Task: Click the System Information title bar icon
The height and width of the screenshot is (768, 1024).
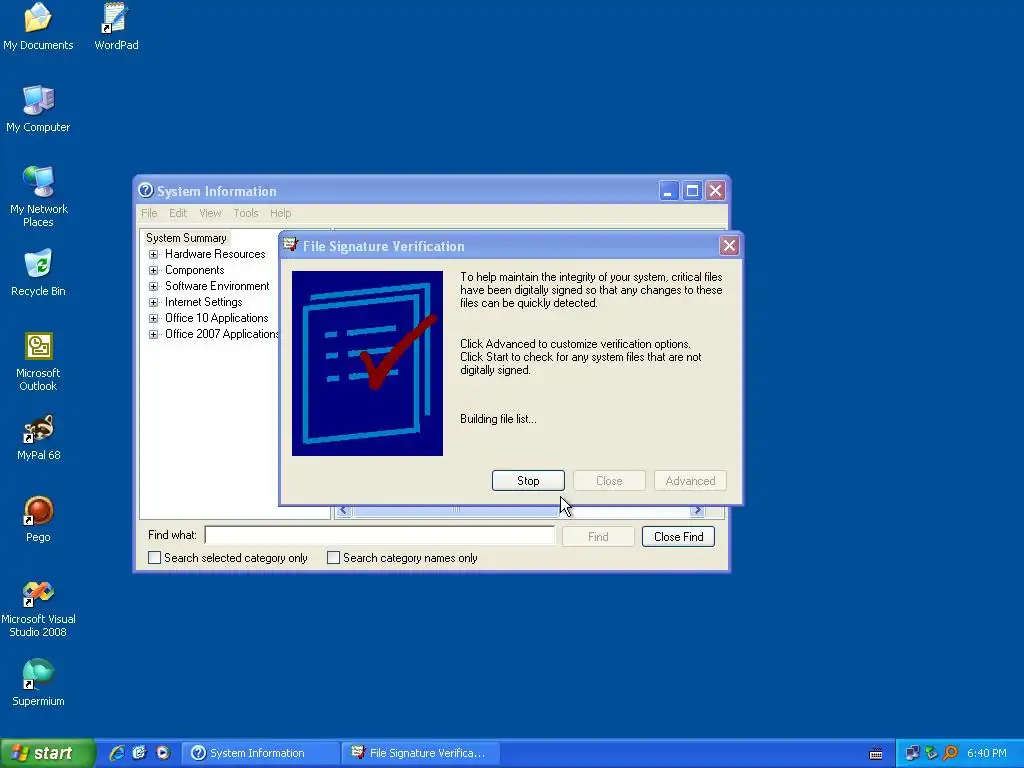Action: 146,190
